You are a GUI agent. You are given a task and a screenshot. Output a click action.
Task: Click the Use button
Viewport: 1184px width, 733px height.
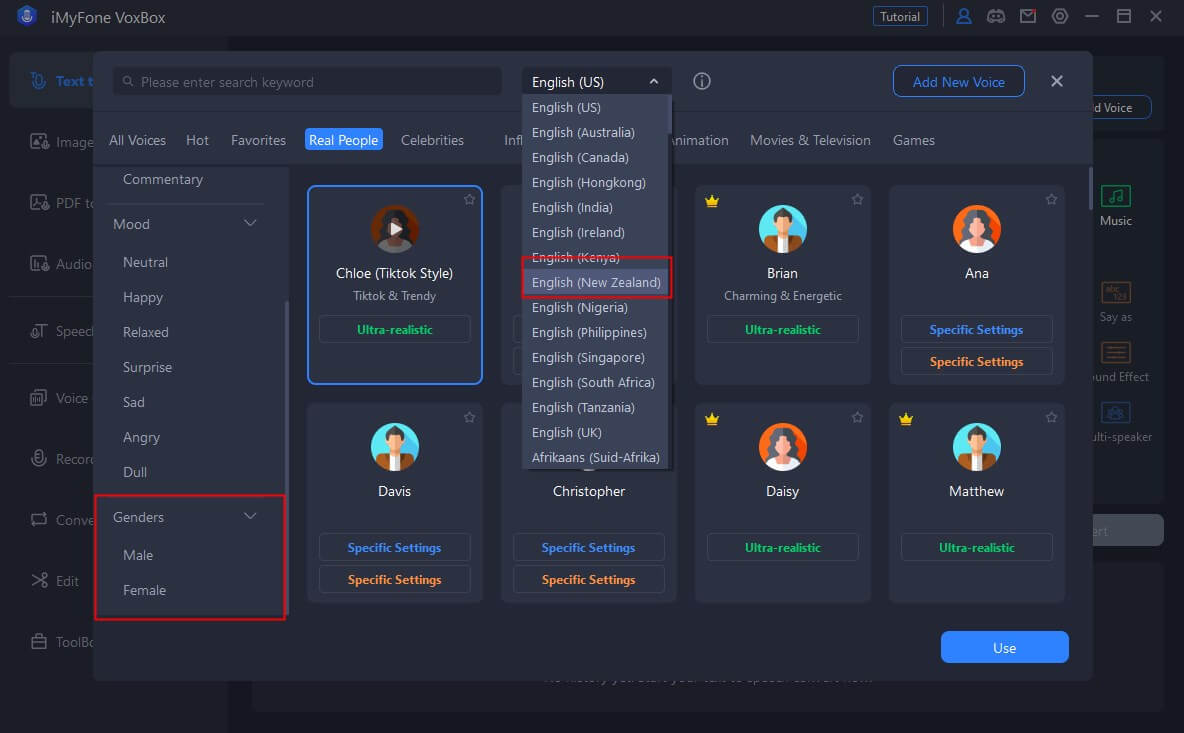click(x=1004, y=648)
